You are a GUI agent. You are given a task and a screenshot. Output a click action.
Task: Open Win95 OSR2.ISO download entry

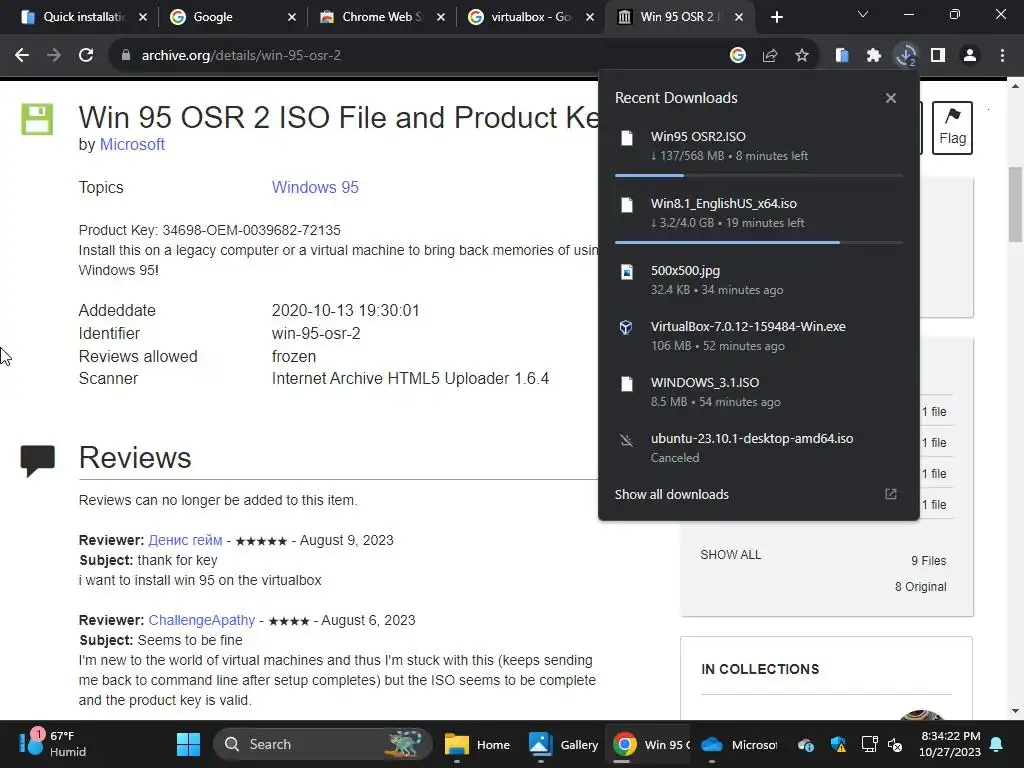tap(758, 145)
